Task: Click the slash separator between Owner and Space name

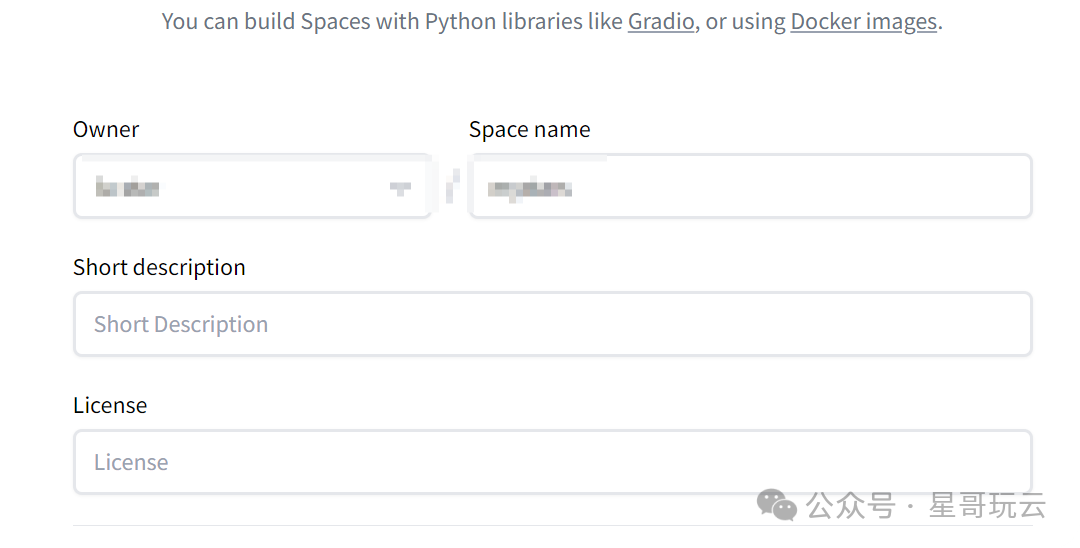Action: (451, 187)
